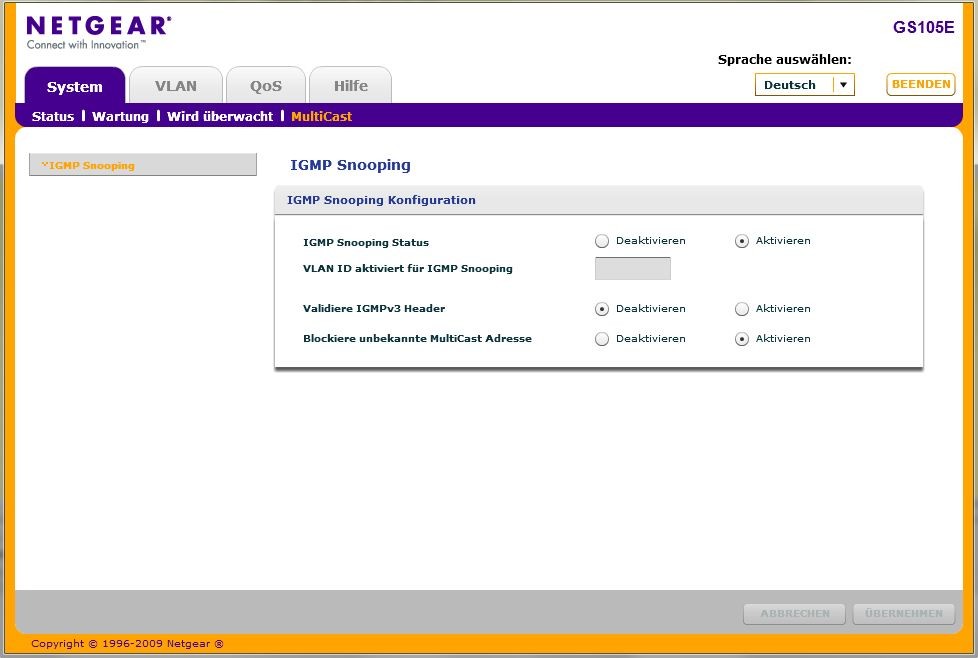Click the ÜBERNEHMEN button

(903, 613)
